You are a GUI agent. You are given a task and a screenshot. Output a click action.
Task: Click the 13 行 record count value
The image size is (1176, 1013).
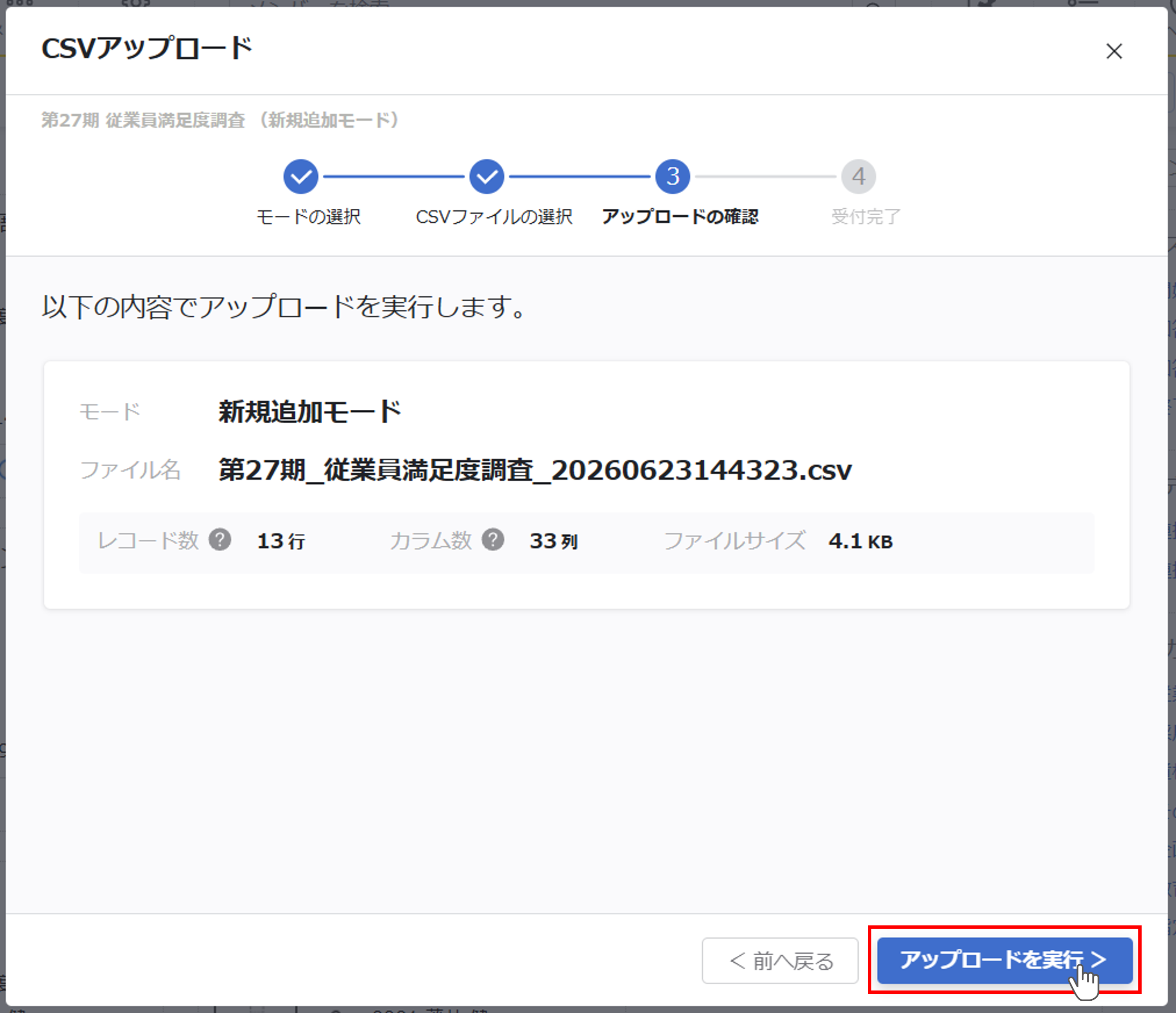(281, 541)
